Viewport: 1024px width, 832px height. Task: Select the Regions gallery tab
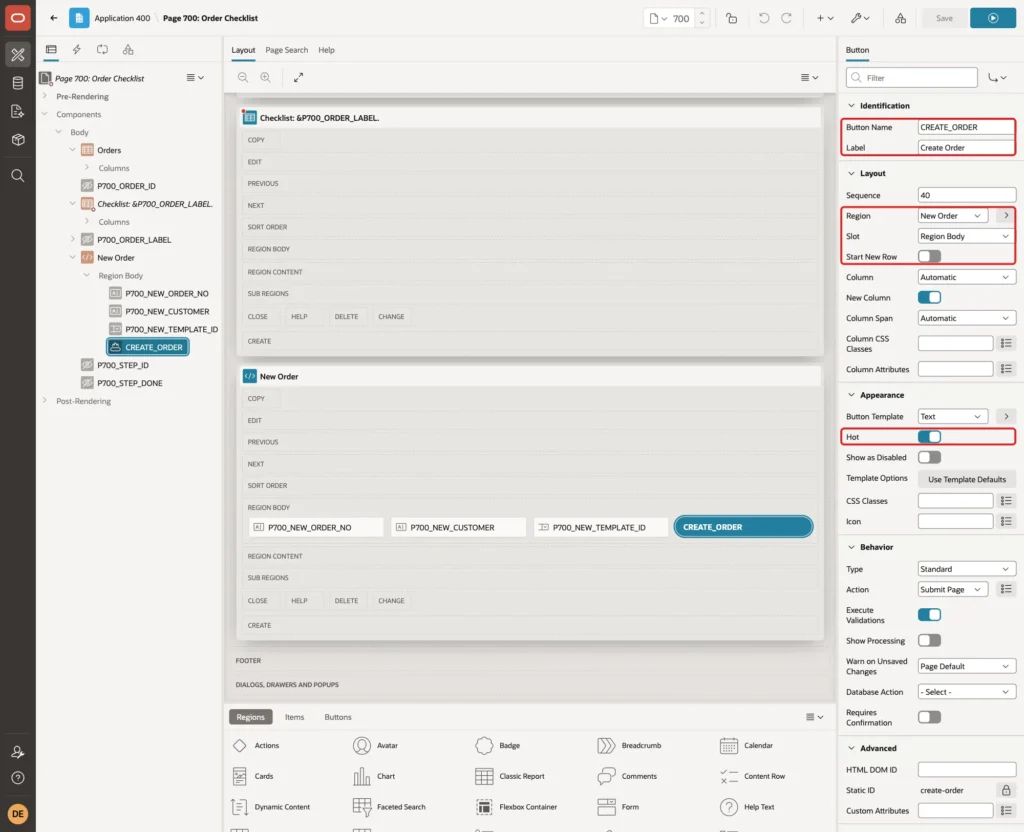[x=250, y=717]
